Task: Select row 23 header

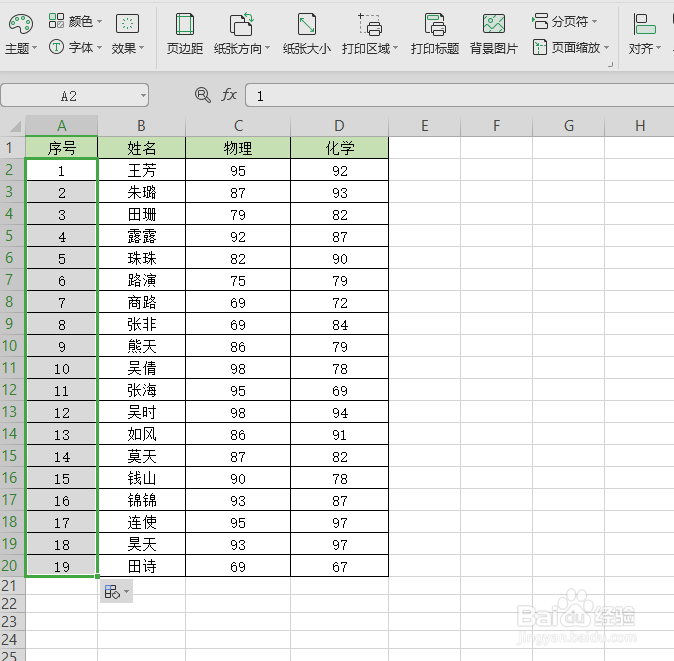Action: [12, 622]
